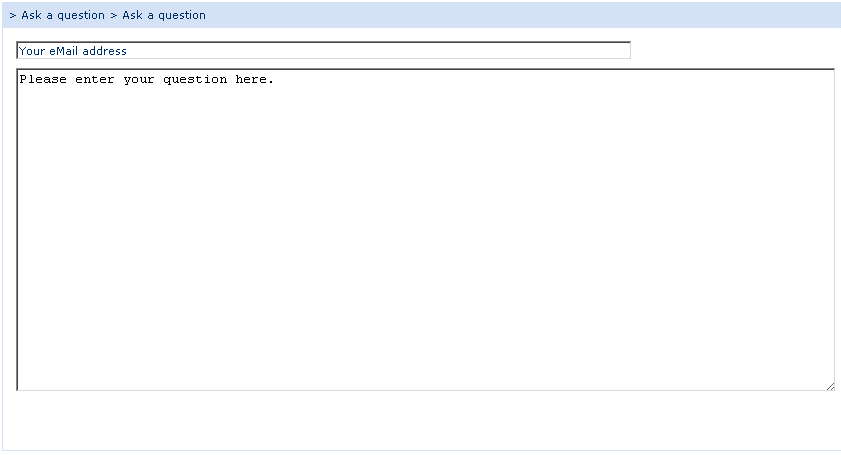Click the word "Please" in the question box
Screen dimensions: 841x455
point(43,79)
